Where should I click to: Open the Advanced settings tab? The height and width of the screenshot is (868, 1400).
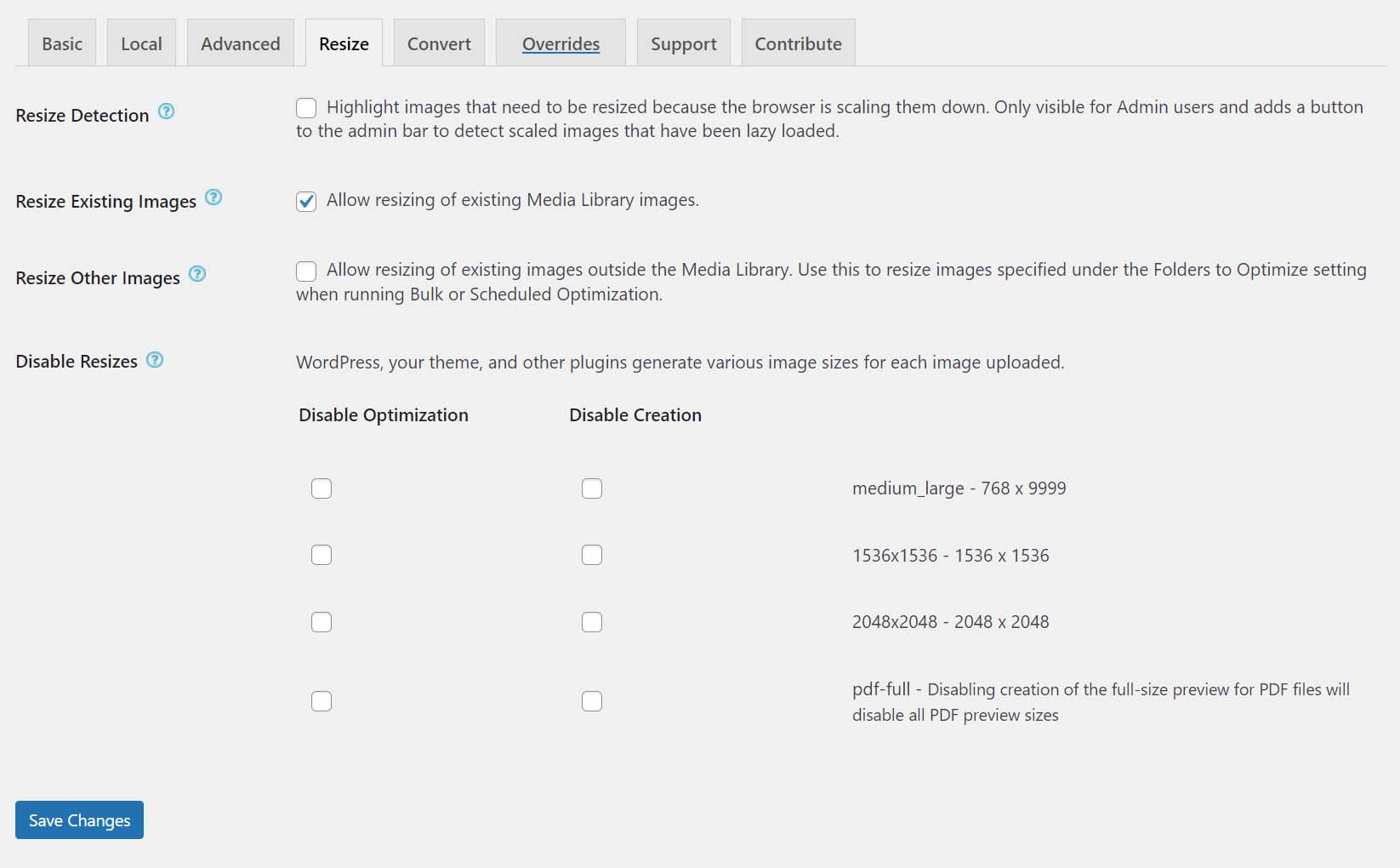(x=240, y=42)
